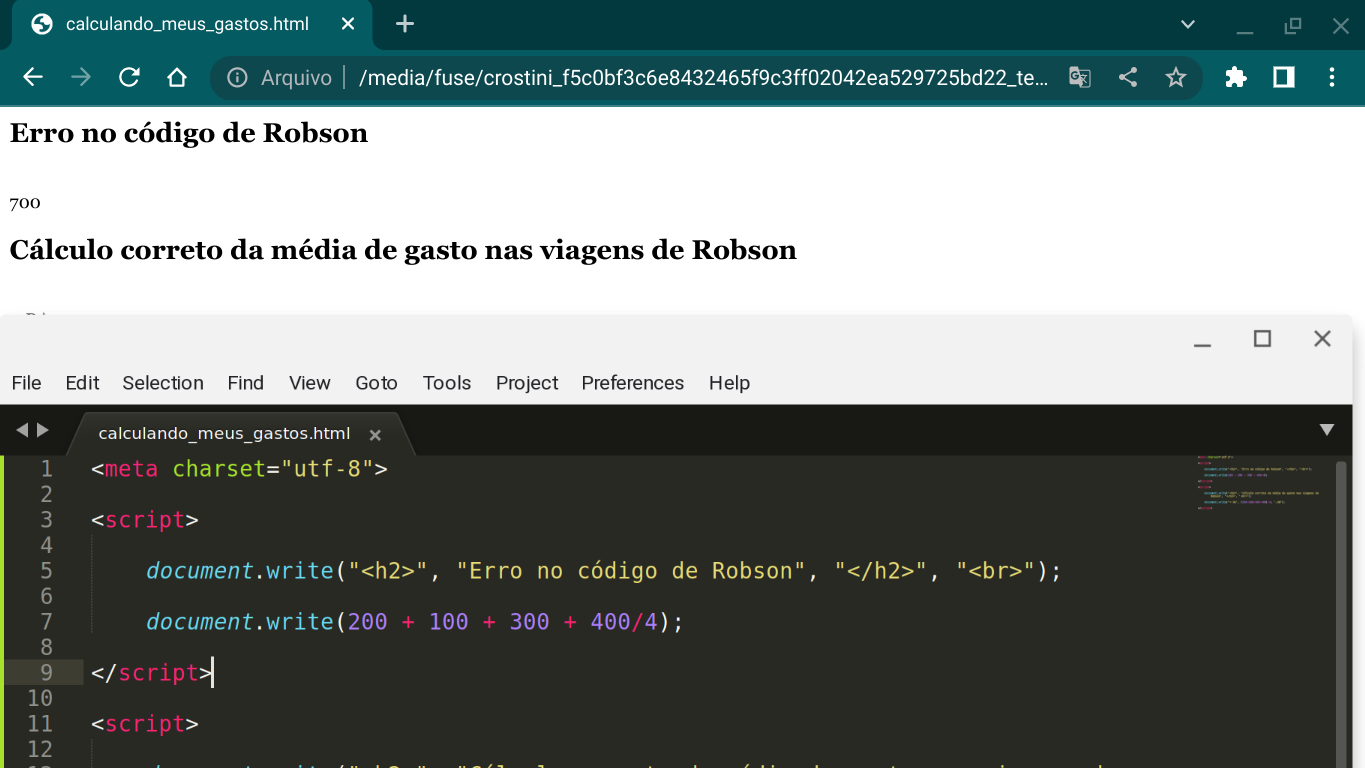
Task: Open the browser home page icon
Action: [x=177, y=77]
